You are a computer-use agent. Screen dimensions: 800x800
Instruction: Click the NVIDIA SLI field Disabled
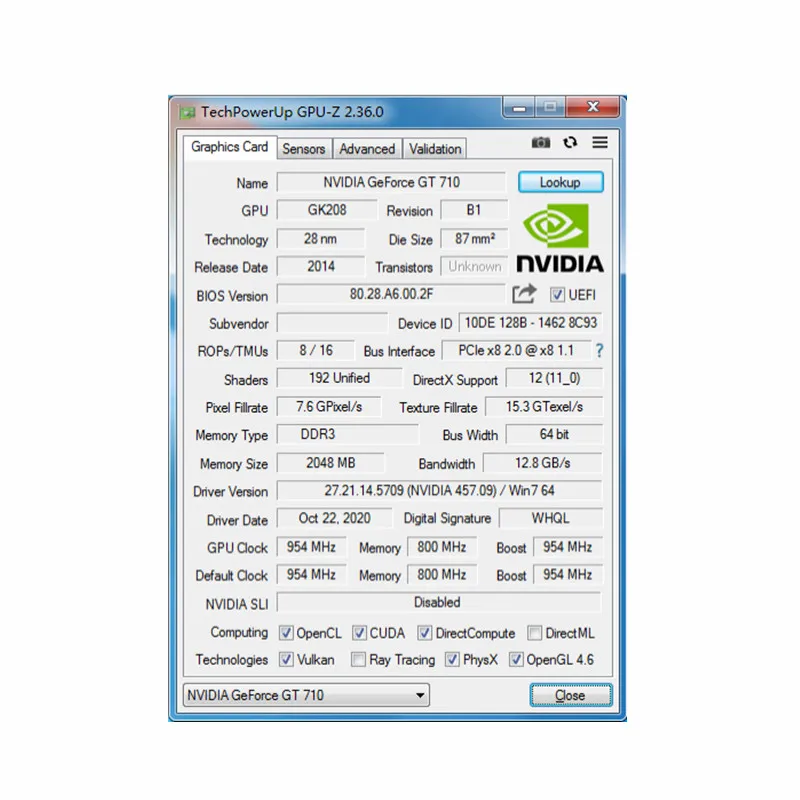coord(439,603)
